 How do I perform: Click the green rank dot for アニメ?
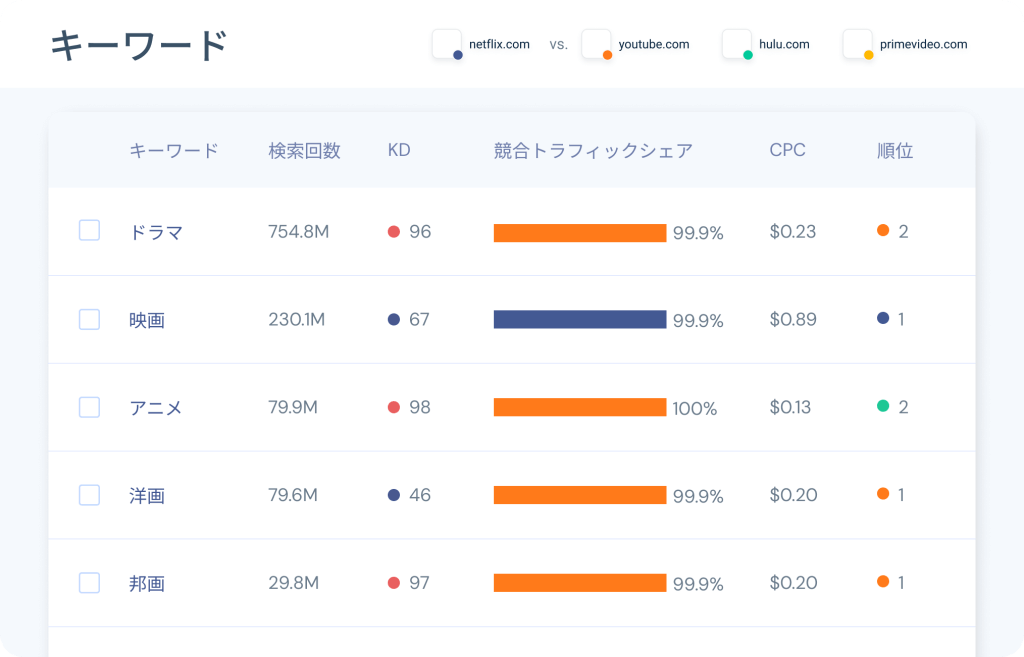point(883,406)
